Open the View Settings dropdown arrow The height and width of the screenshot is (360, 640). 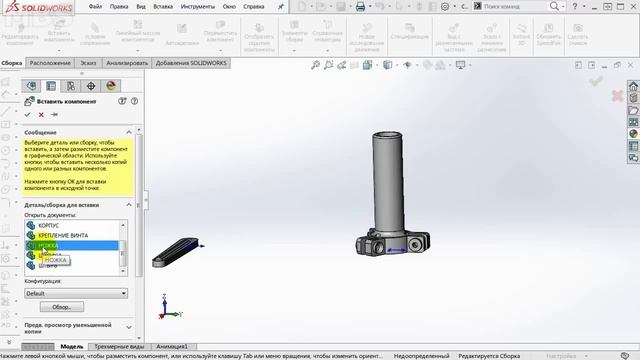coord(470,65)
